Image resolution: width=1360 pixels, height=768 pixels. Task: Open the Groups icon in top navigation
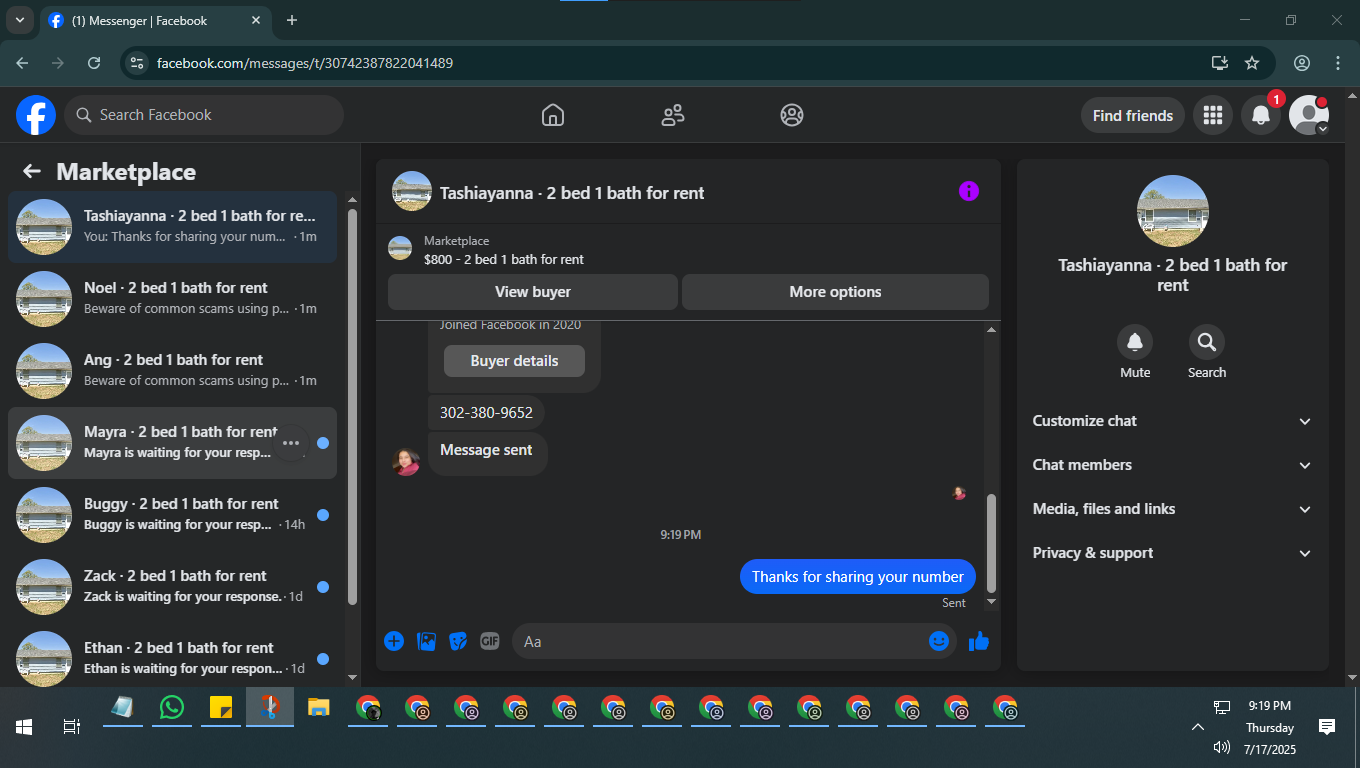[x=792, y=115]
